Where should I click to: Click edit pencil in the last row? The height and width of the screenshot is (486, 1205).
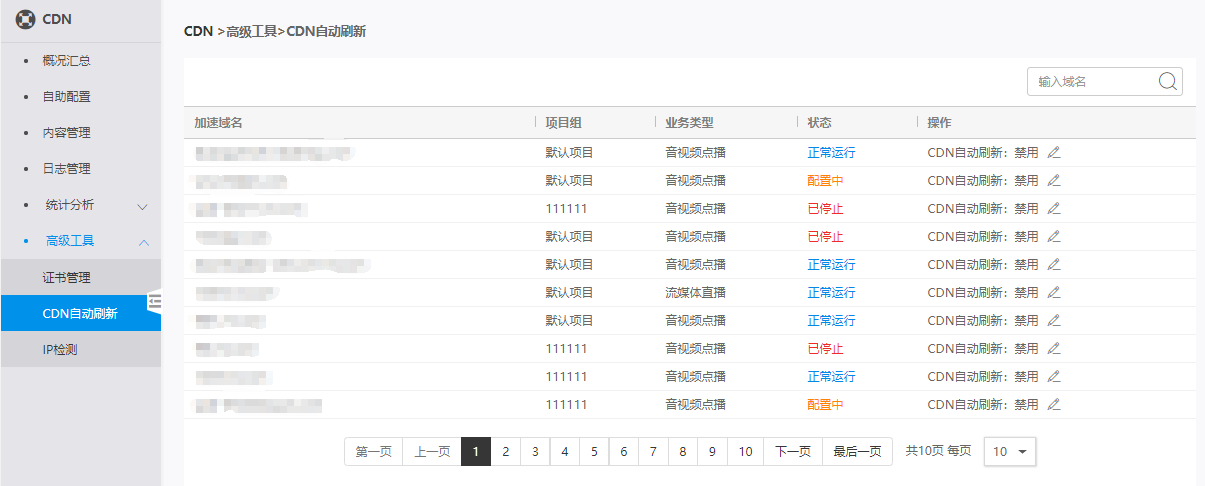1053,405
